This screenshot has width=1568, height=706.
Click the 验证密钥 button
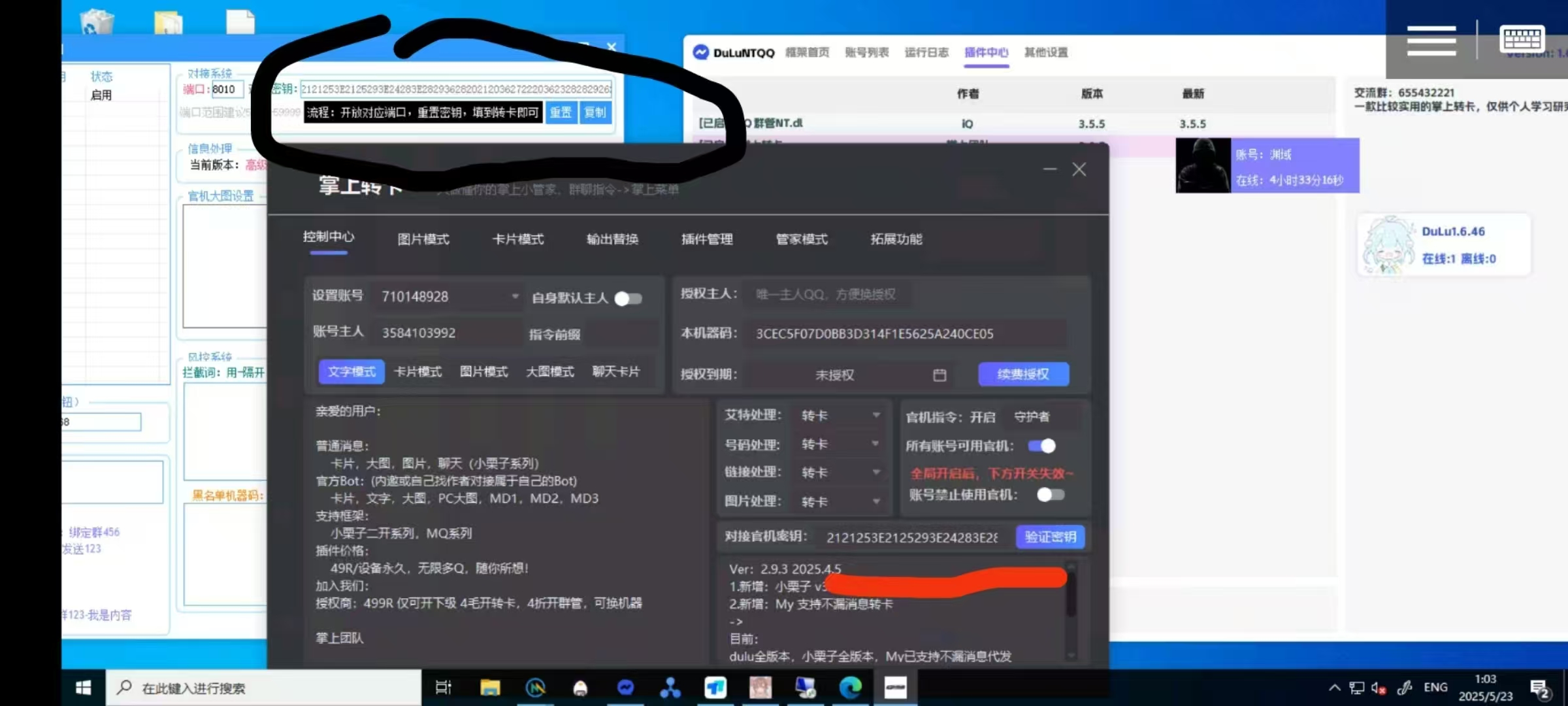coord(1050,537)
